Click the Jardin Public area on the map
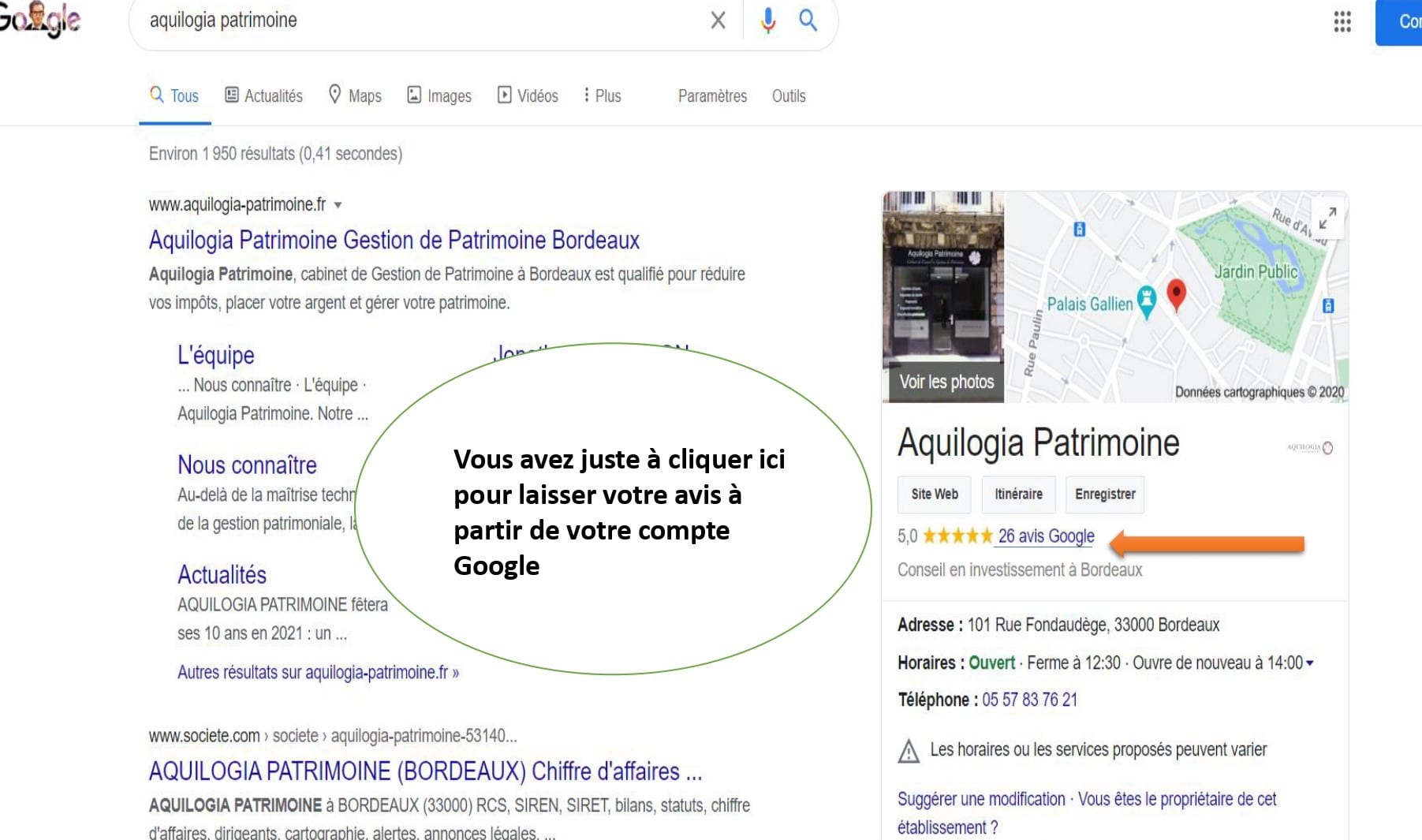The width and height of the screenshot is (1422, 840). (x=1256, y=272)
